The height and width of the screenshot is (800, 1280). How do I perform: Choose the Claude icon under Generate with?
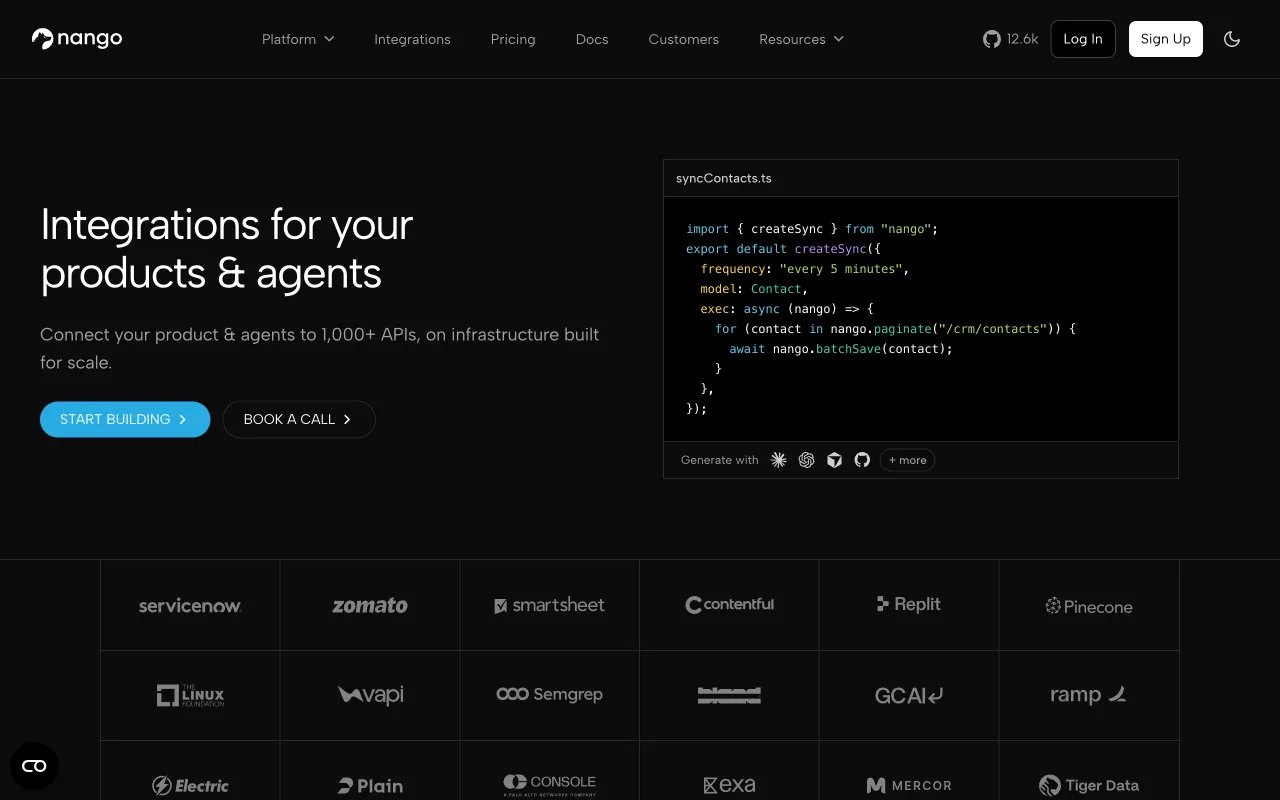pos(779,460)
